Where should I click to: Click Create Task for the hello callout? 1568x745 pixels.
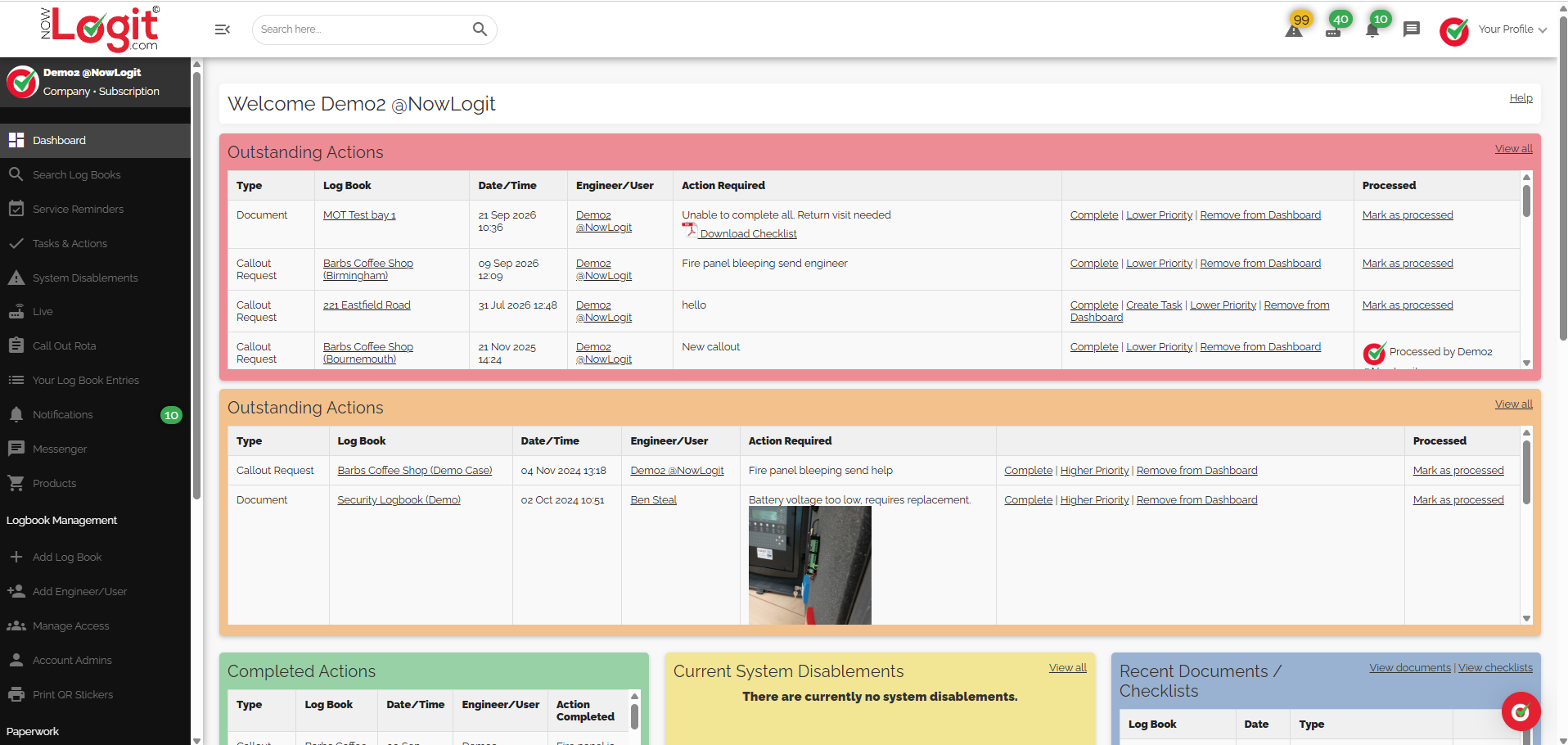pyautogui.click(x=1154, y=305)
